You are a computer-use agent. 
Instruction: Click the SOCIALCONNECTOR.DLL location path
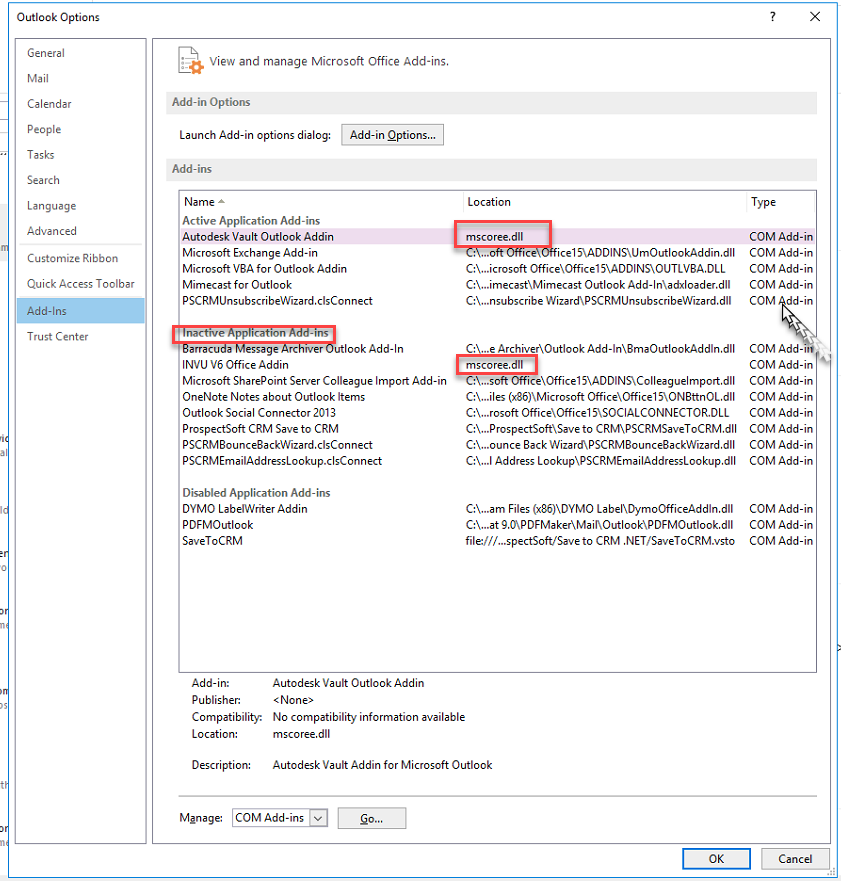tap(597, 413)
